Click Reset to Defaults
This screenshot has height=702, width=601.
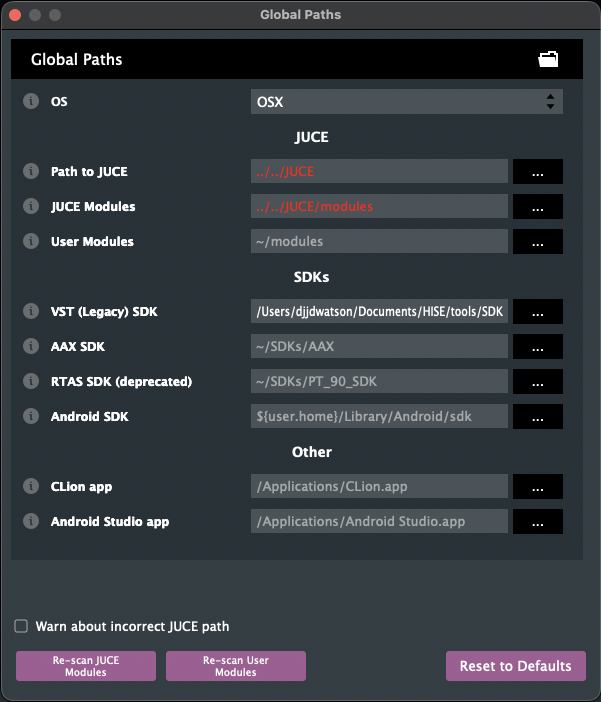pyautogui.click(x=515, y=666)
